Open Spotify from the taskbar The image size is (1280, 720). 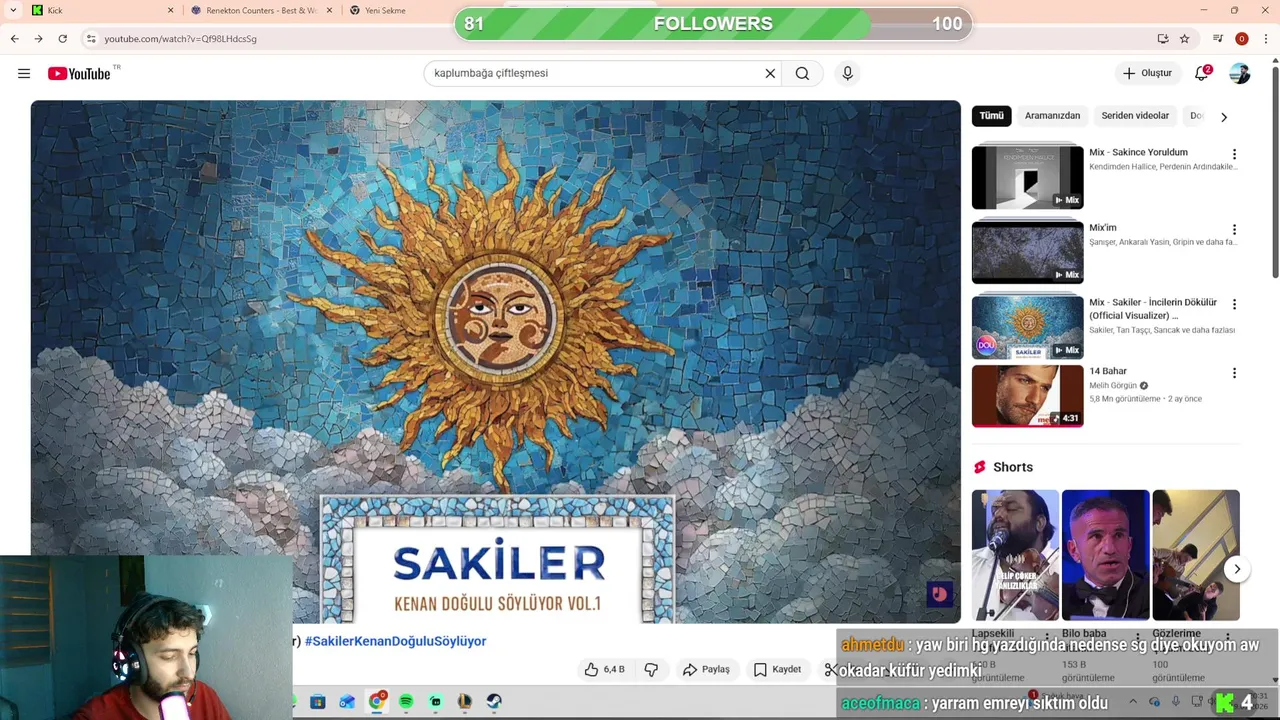(x=406, y=702)
